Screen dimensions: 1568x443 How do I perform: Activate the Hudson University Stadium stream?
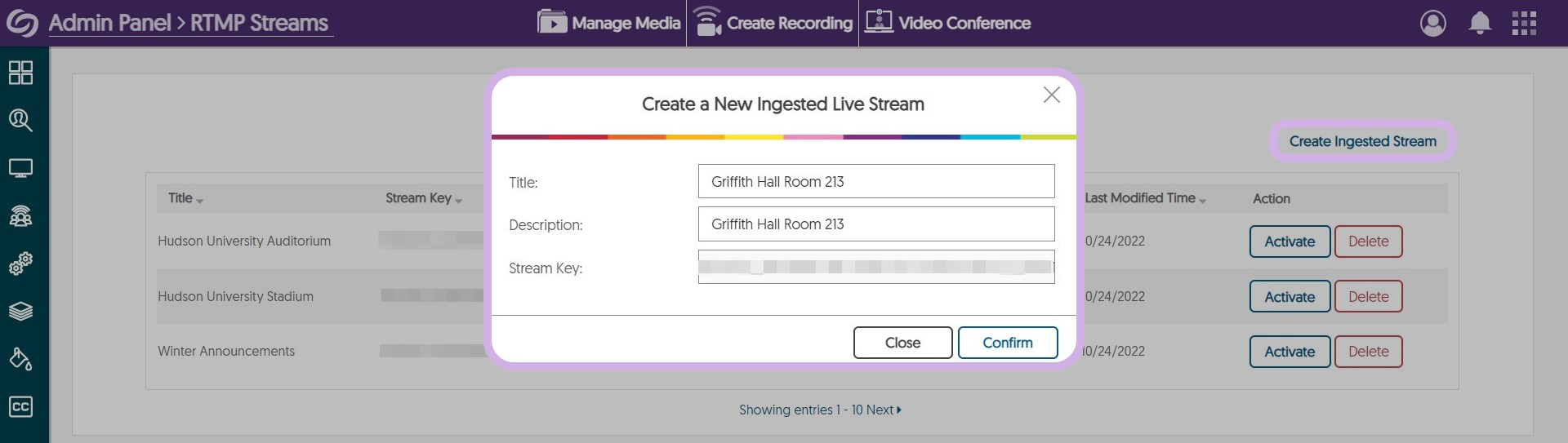coord(1290,297)
